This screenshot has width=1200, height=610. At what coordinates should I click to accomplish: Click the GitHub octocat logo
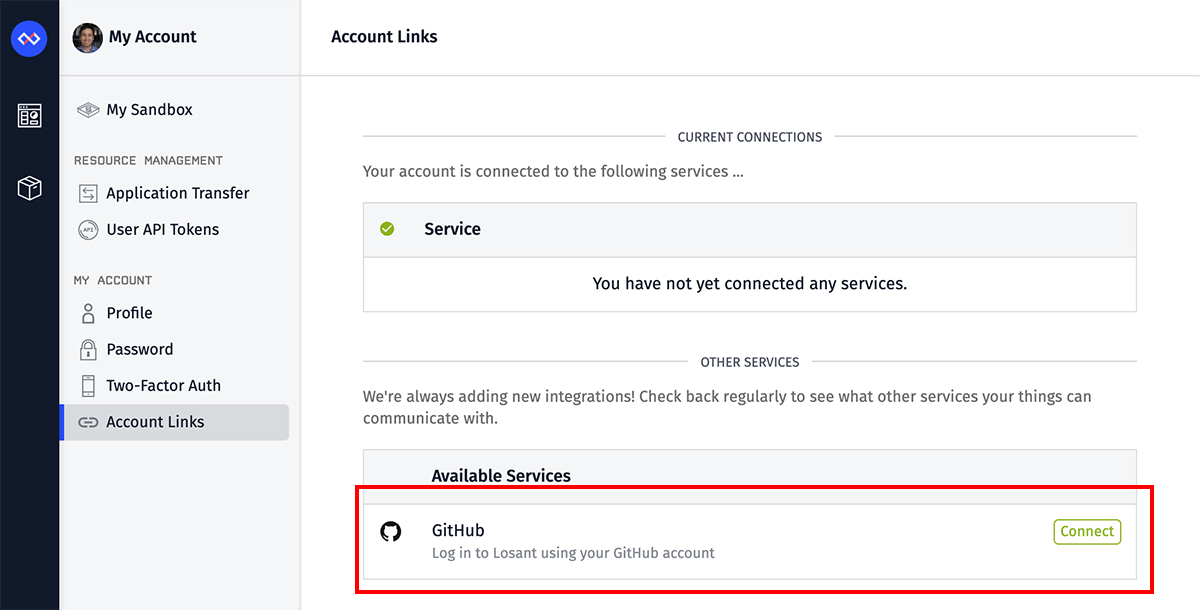[391, 532]
